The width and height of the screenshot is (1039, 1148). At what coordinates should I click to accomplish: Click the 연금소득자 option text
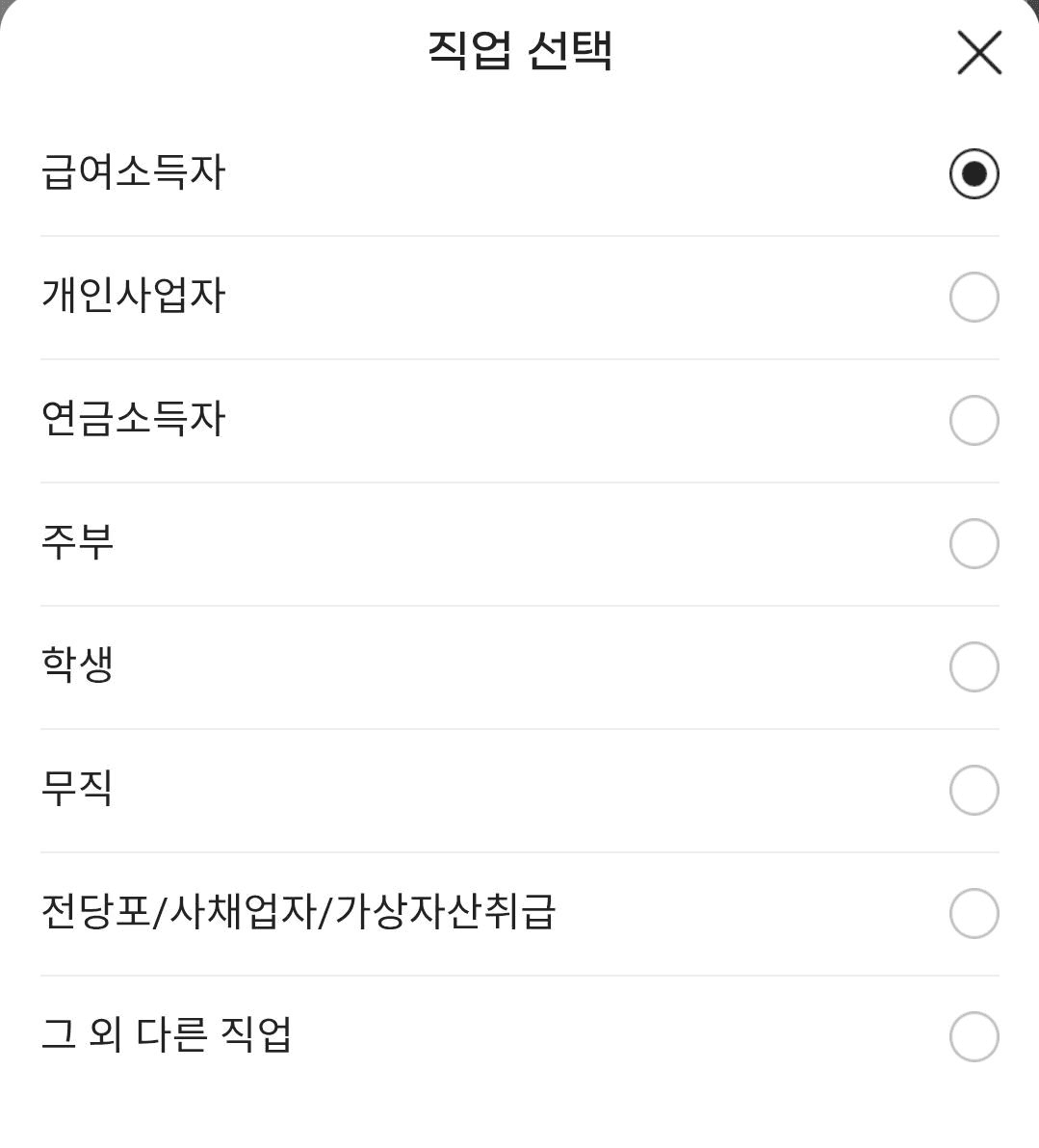(x=133, y=419)
